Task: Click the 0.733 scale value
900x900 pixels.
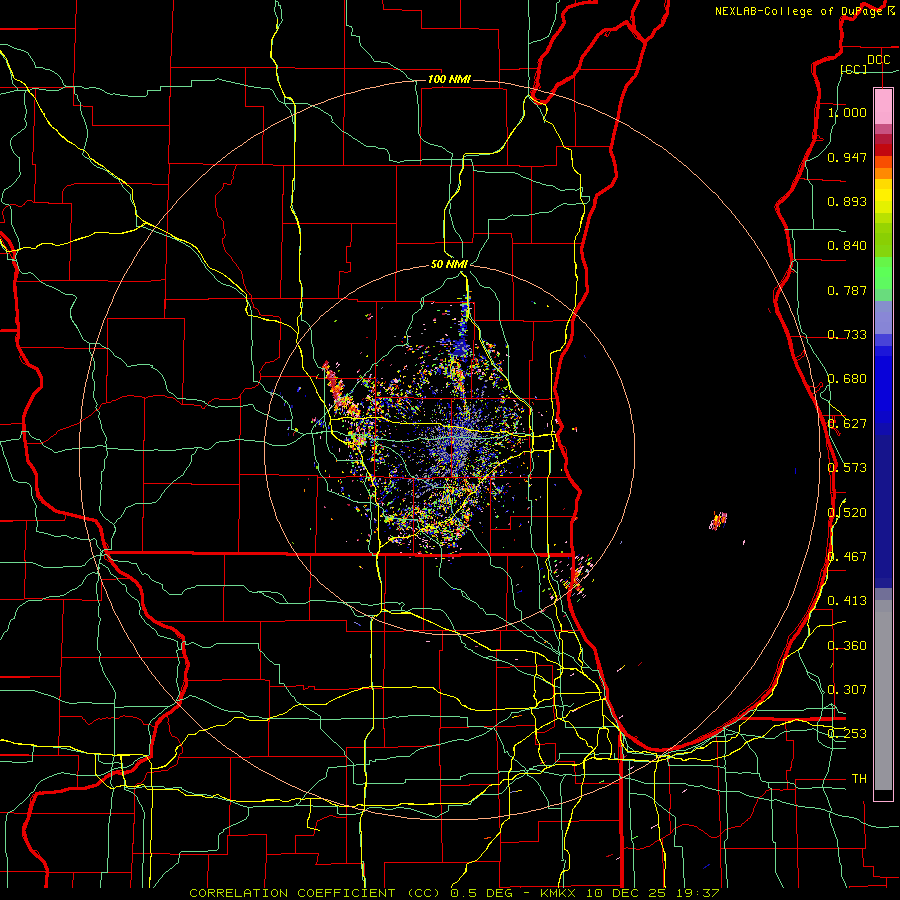Action: point(847,335)
